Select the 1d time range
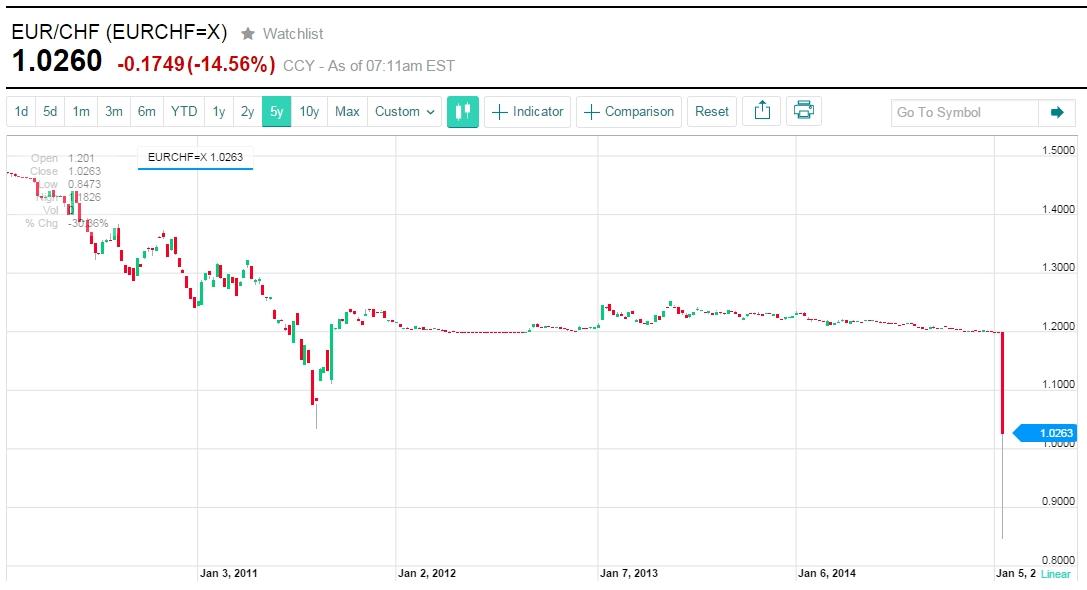The width and height of the screenshot is (1087, 590). [x=21, y=112]
